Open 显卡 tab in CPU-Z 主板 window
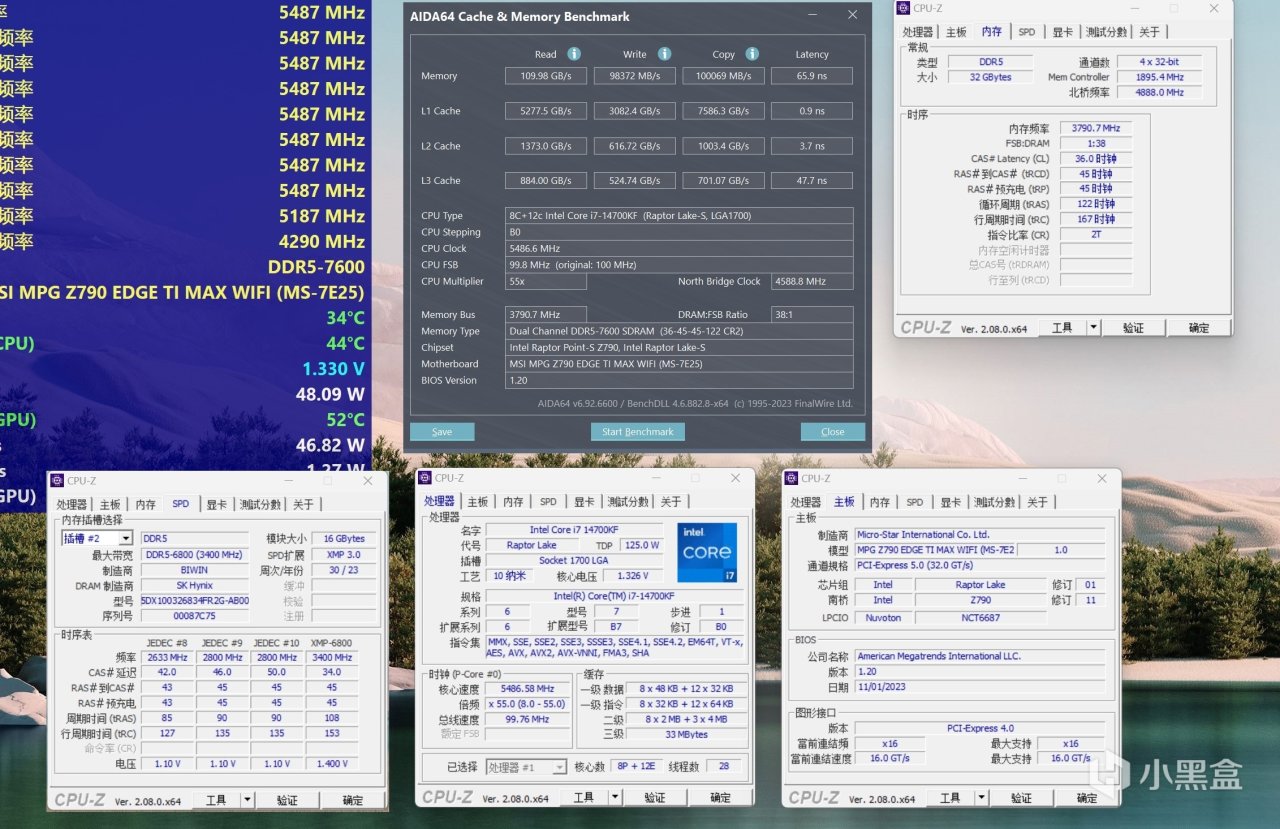 (950, 502)
